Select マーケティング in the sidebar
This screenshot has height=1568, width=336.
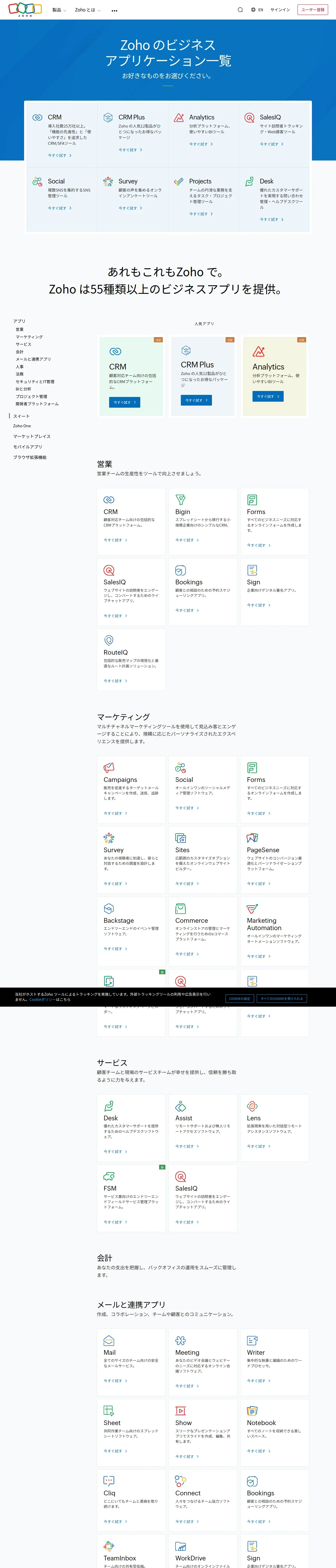(29, 337)
